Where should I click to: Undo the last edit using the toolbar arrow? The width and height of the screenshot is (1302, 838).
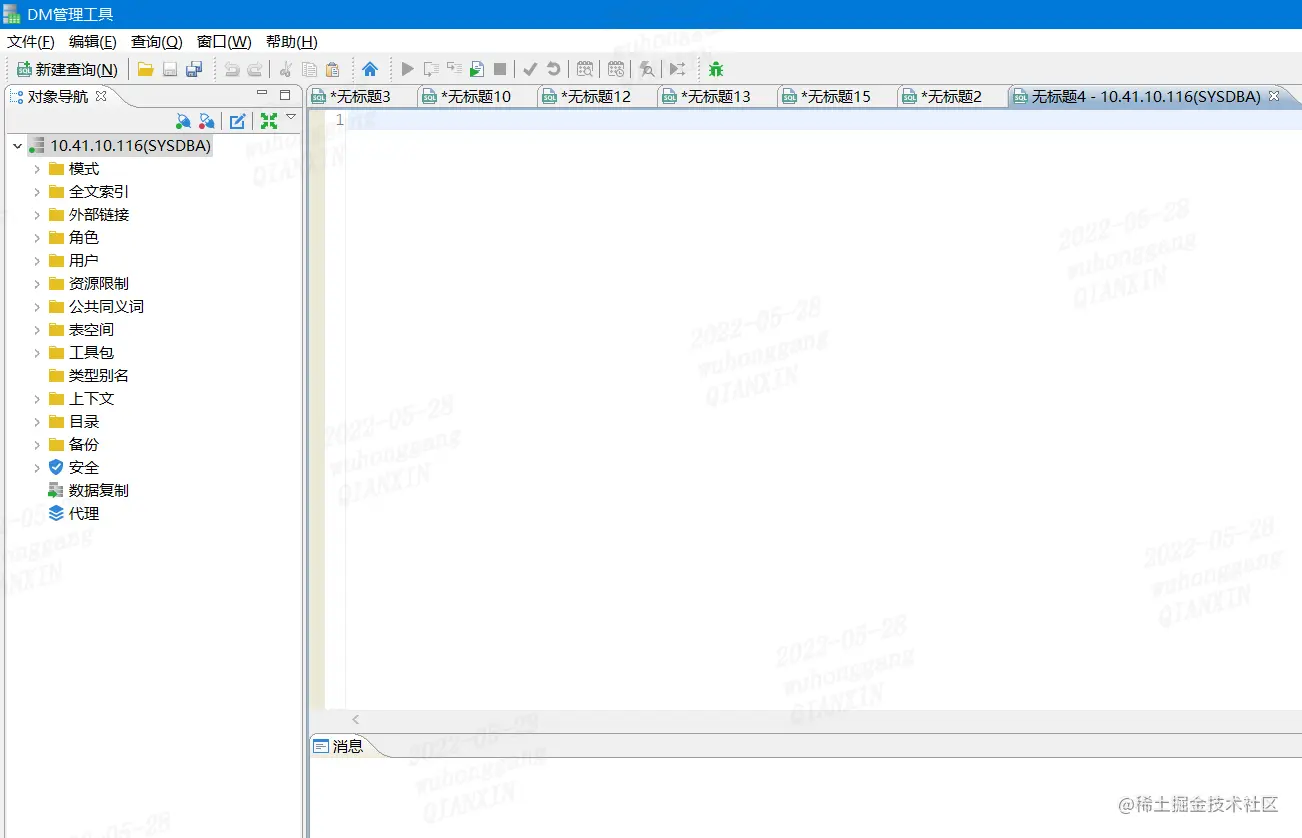point(232,69)
